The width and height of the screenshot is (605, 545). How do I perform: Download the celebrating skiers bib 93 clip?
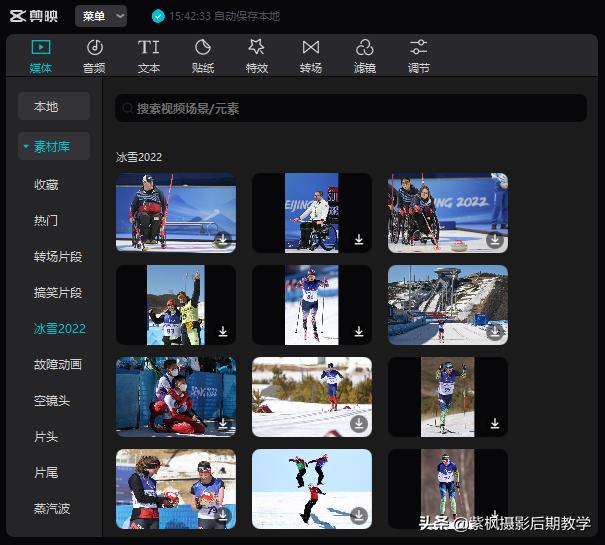223,331
